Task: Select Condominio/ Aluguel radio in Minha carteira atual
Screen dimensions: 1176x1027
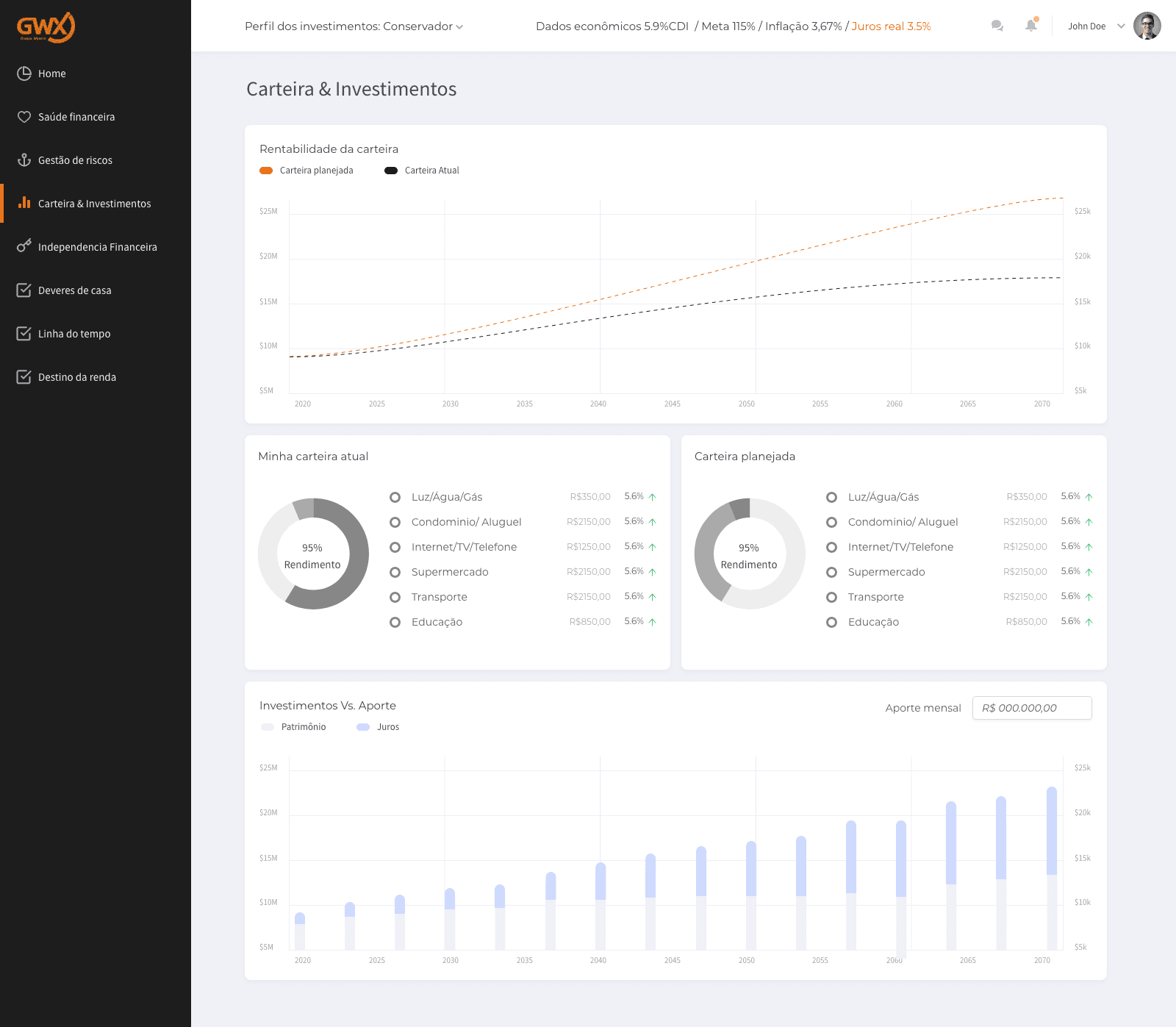Action: tap(395, 523)
